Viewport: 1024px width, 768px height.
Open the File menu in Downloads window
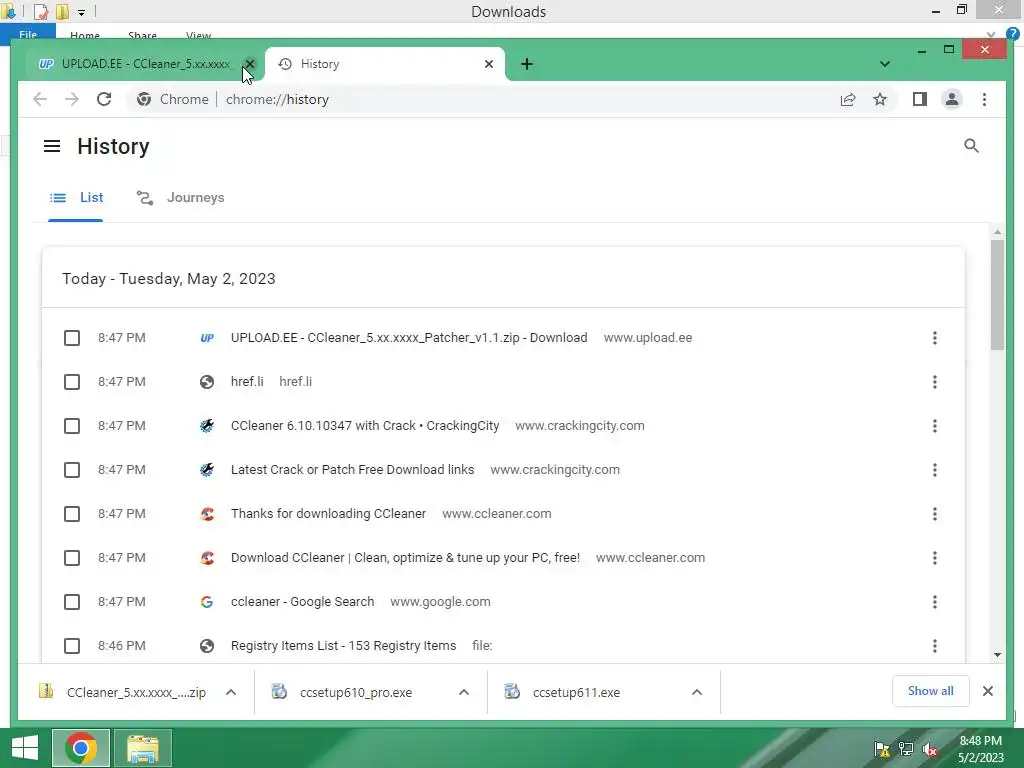click(x=28, y=34)
